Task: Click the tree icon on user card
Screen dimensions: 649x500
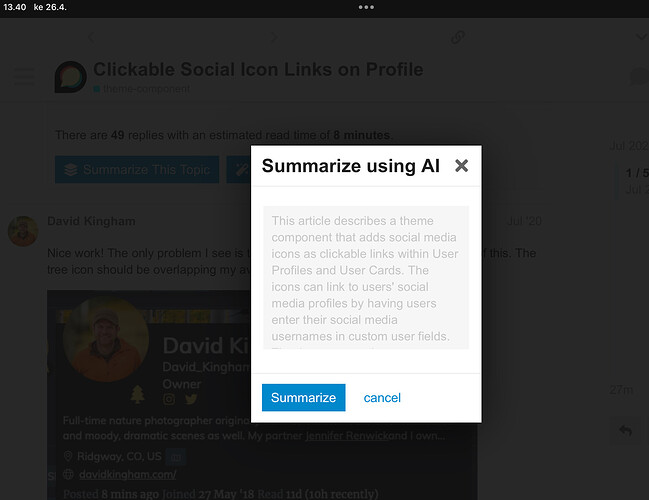Action: pos(137,394)
